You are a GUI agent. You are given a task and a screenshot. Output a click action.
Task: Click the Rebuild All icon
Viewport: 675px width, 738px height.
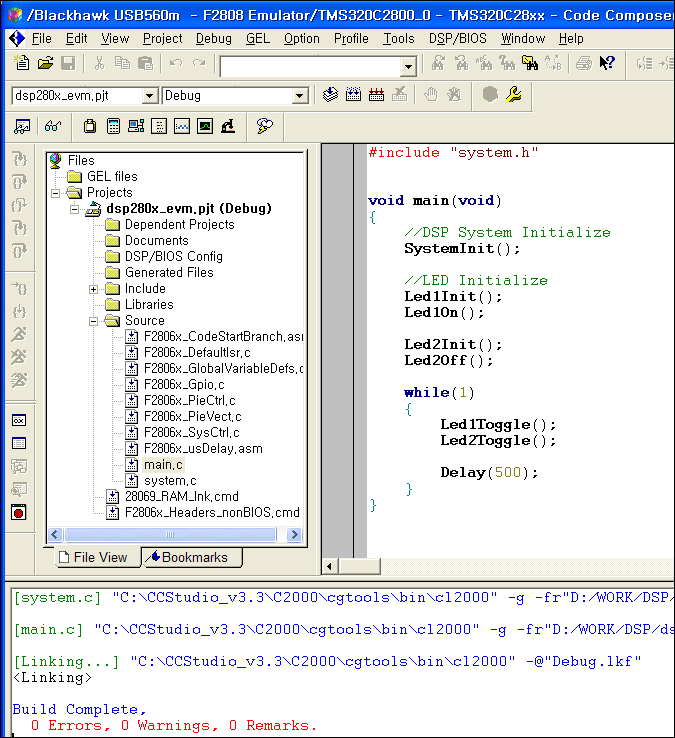point(377,95)
